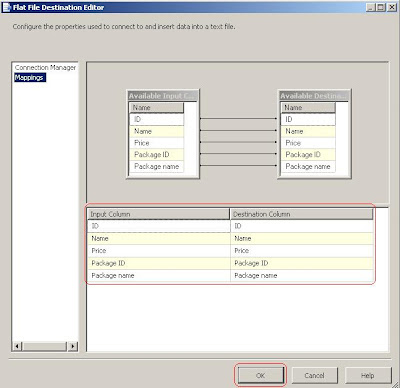Select Package name in Available Destination Columns box
The width and height of the screenshot is (400, 388).
(x=308, y=166)
